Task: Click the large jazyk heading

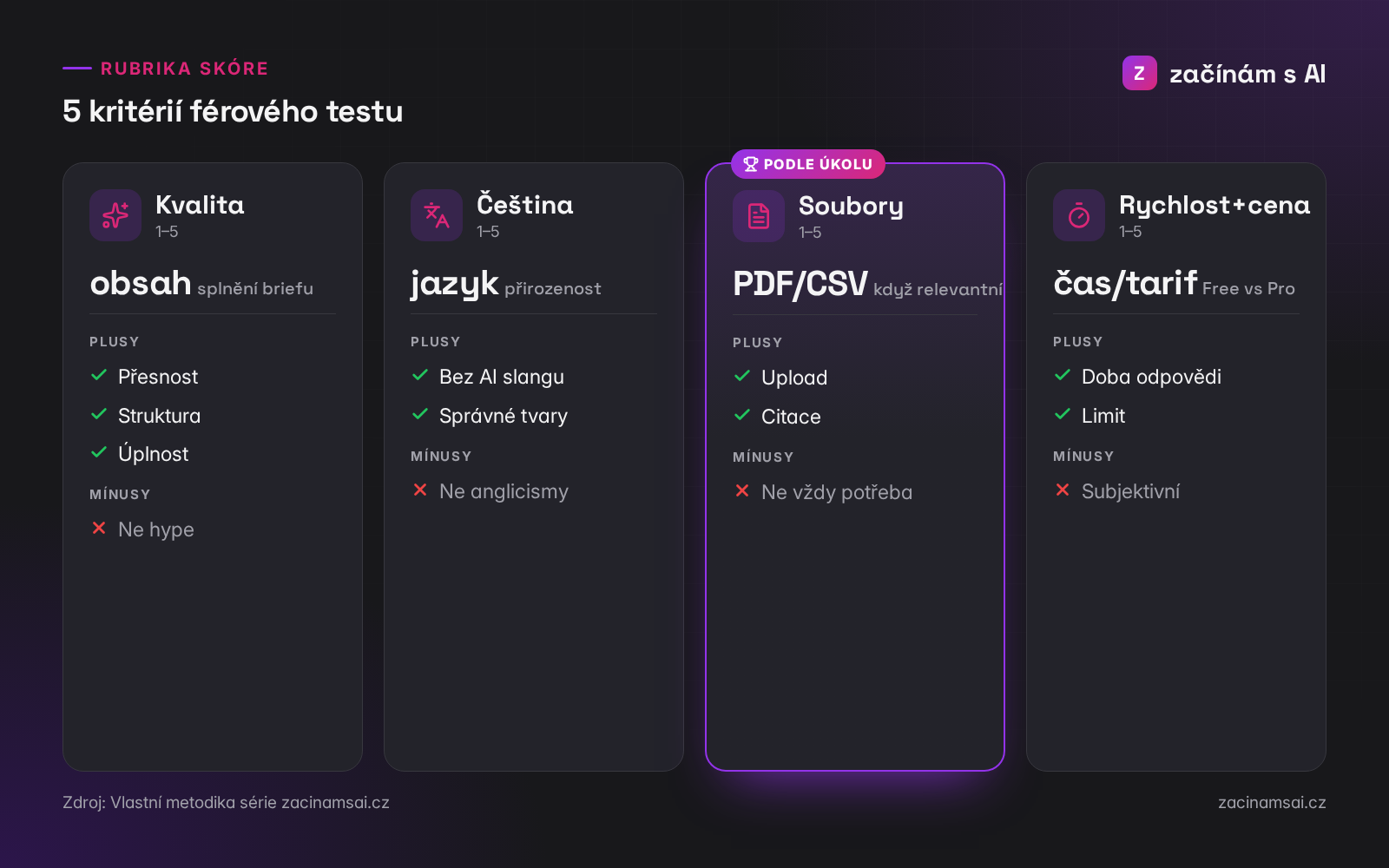Action: tap(454, 284)
